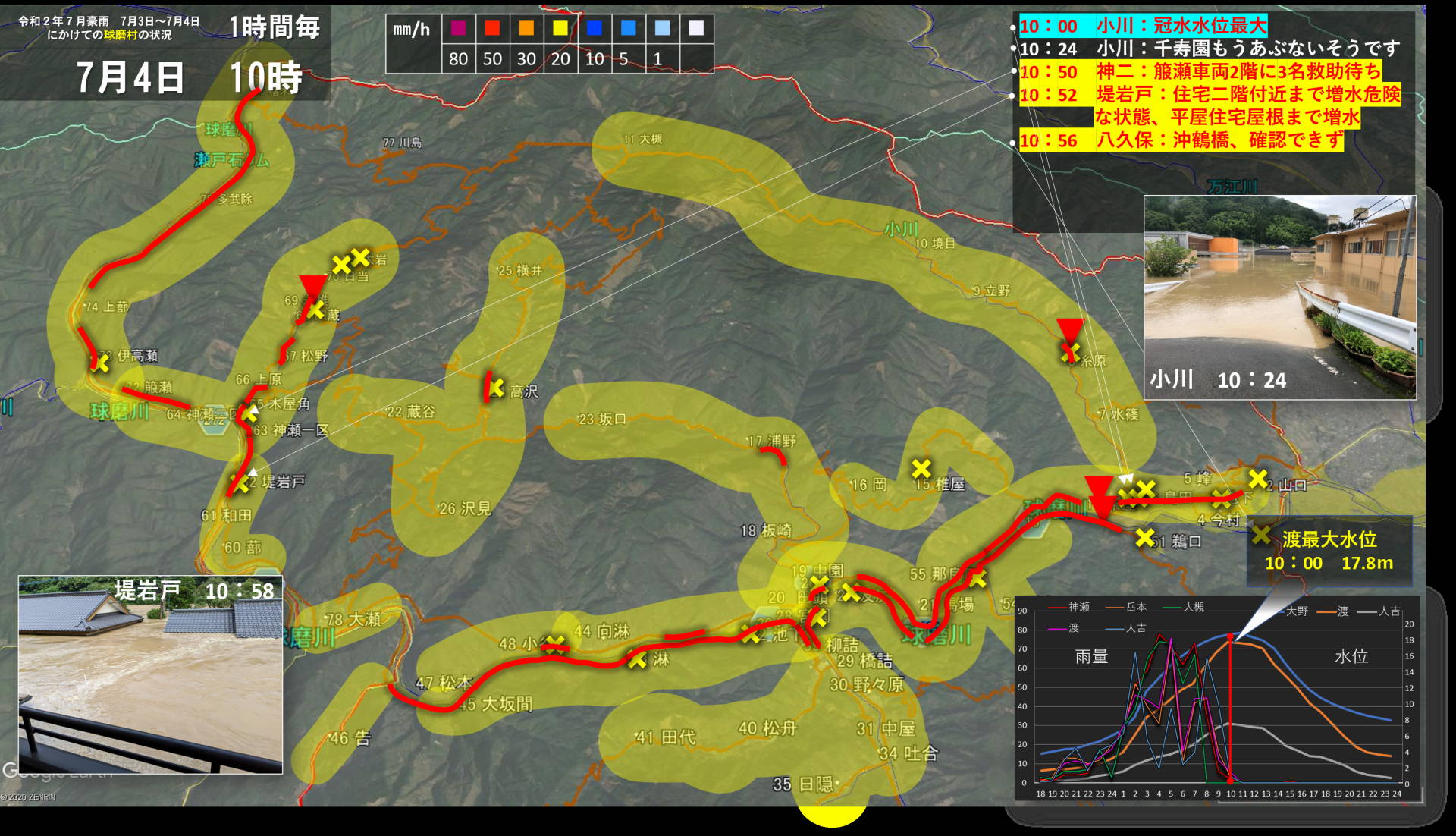Click the 46 告 place label
This screenshot has height=836, width=1456.
tap(350, 737)
